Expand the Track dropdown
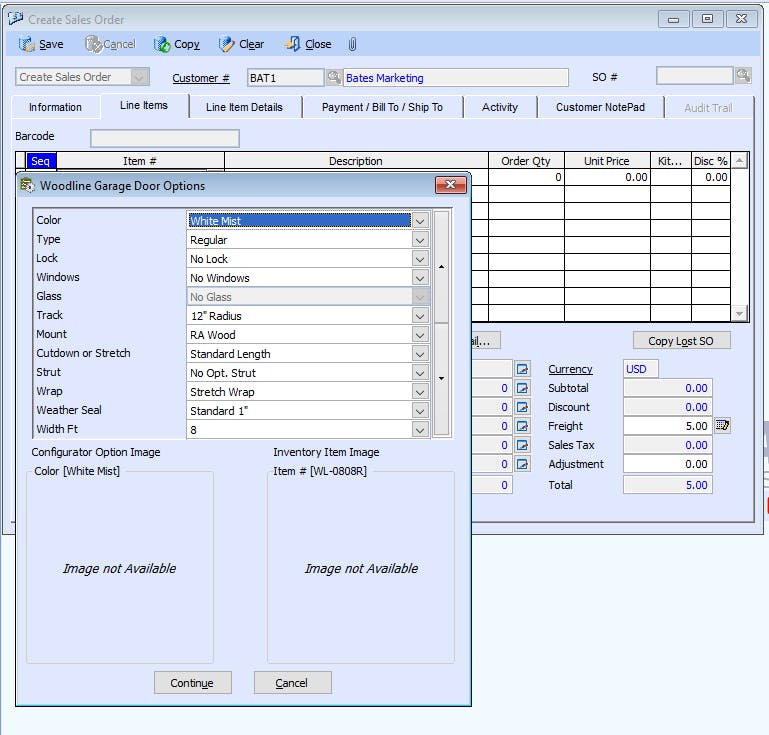Viewport: 769px width, 735px height. coord(420,316)
